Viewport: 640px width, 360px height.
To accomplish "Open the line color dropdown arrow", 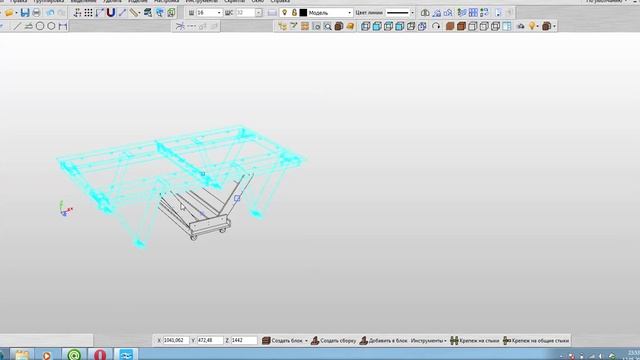I will (412, 13).
